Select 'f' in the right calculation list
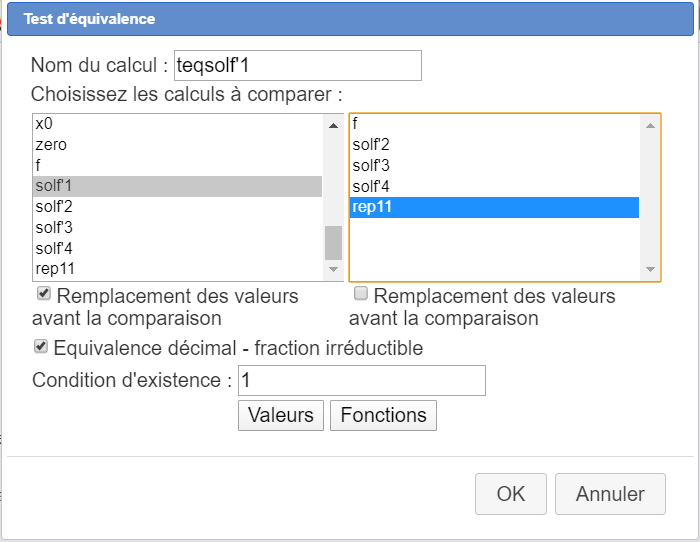Viewport: 700px width, 542px height. (x=355, y=124)
